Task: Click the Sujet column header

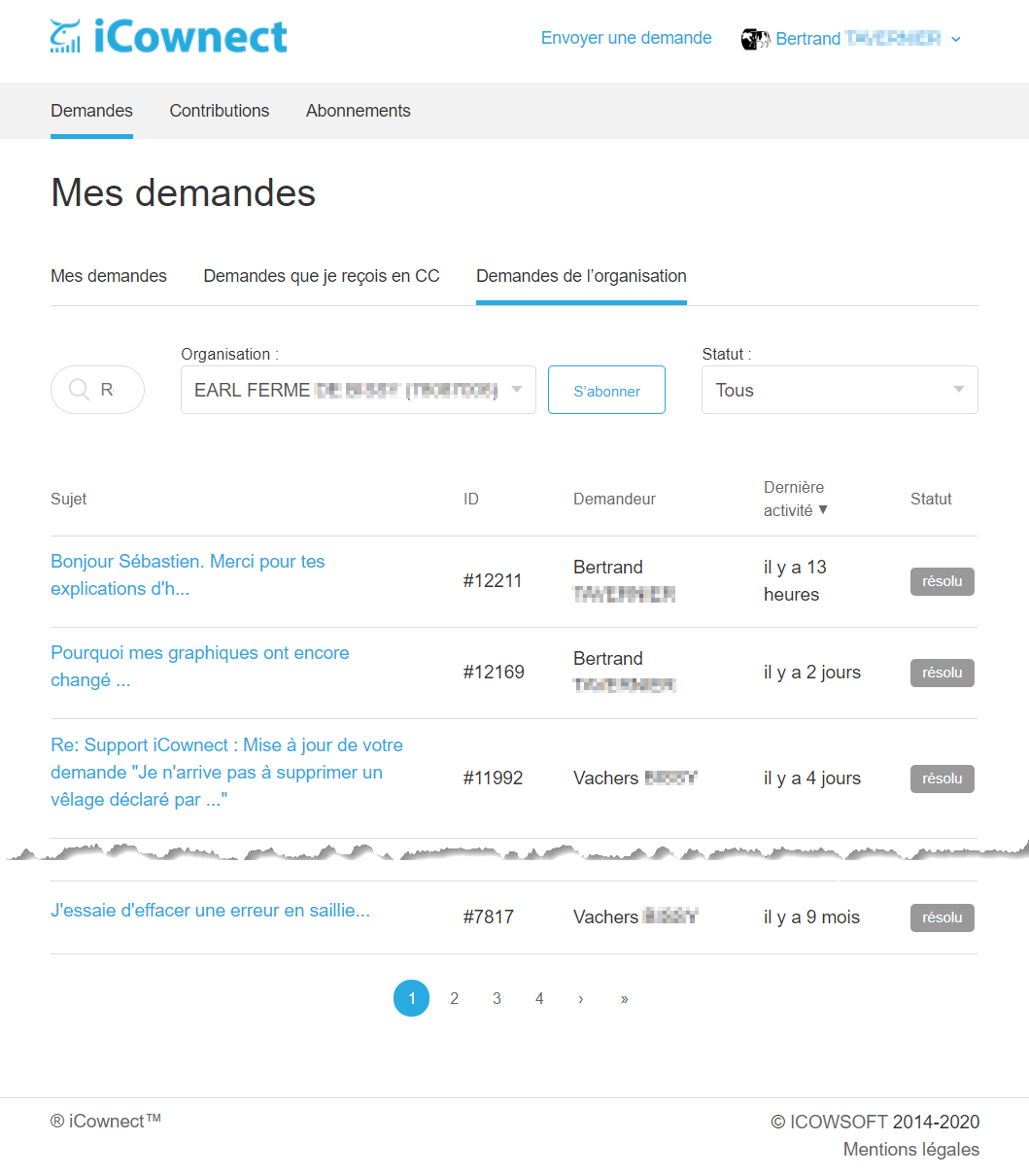Action: tap(69, 499)
